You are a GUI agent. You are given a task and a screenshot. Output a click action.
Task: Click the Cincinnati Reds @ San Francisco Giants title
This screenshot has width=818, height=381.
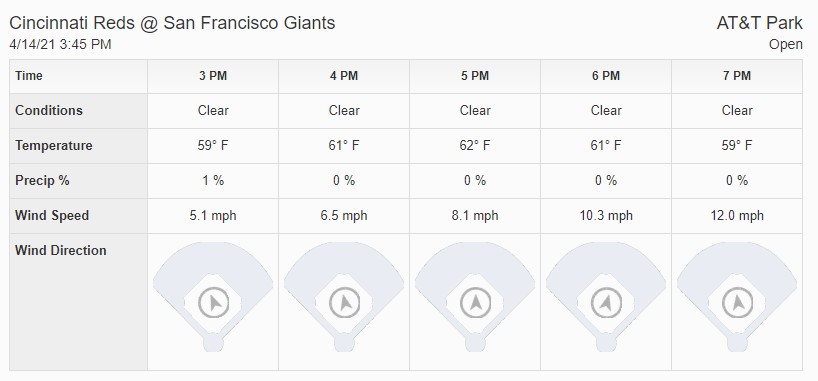point(172,23)
